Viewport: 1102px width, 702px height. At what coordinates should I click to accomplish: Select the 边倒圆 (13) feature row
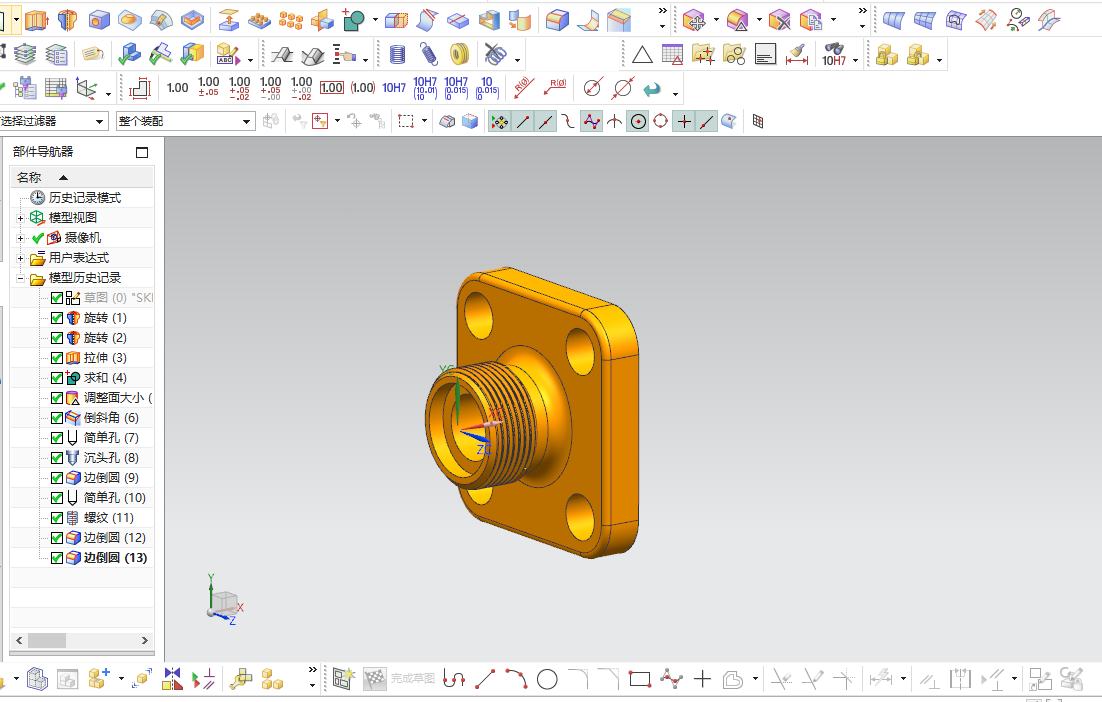point(115,558)
